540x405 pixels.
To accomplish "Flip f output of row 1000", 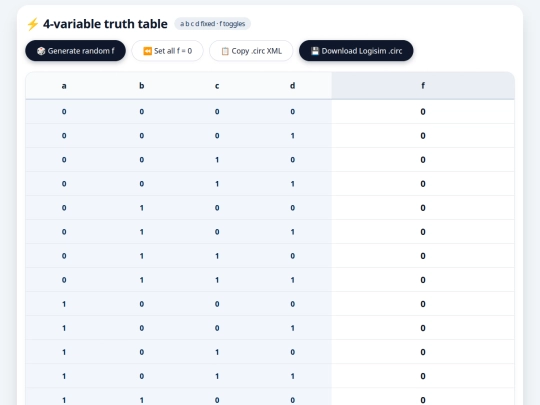I will click(423, 304).
